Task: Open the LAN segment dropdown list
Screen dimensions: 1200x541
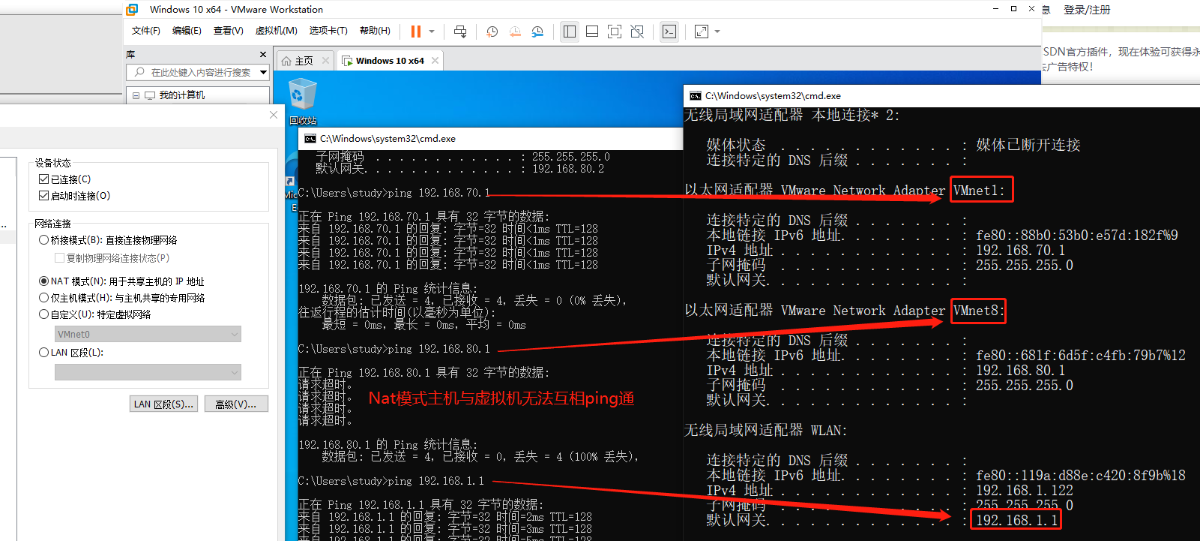Action: point(148,372)
